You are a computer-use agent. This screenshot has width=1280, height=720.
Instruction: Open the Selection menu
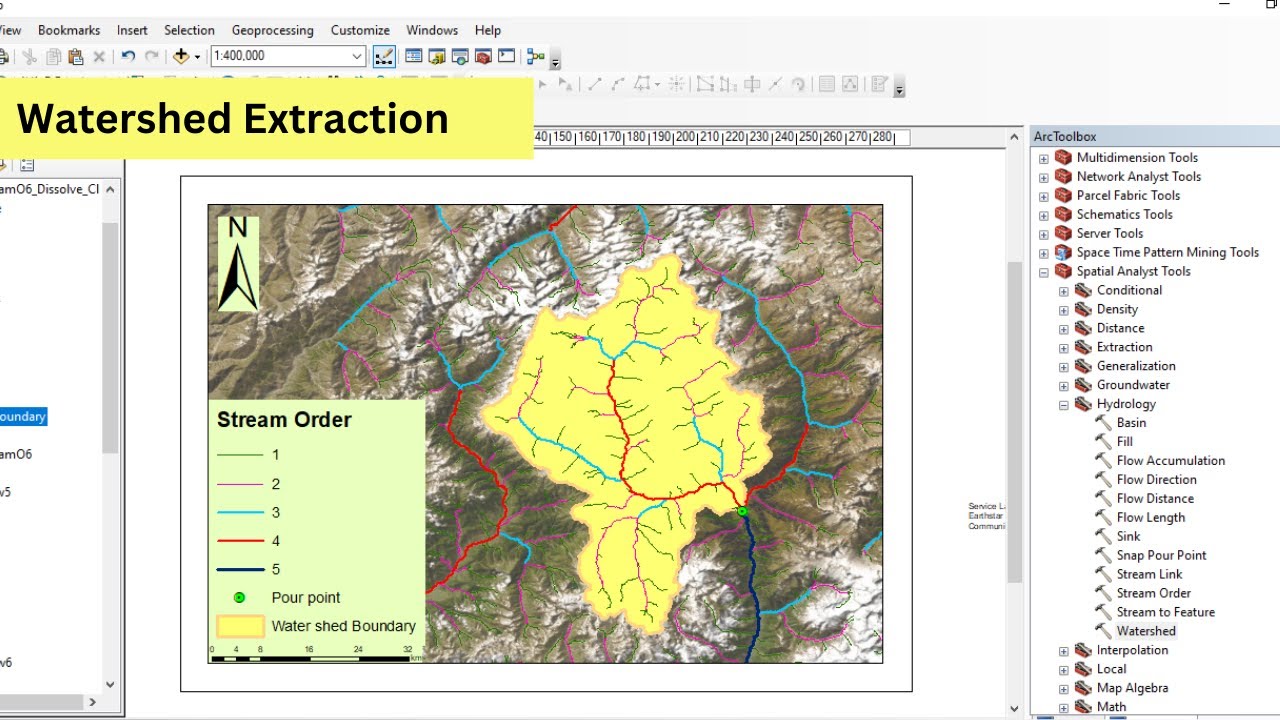tap(189, 30)
